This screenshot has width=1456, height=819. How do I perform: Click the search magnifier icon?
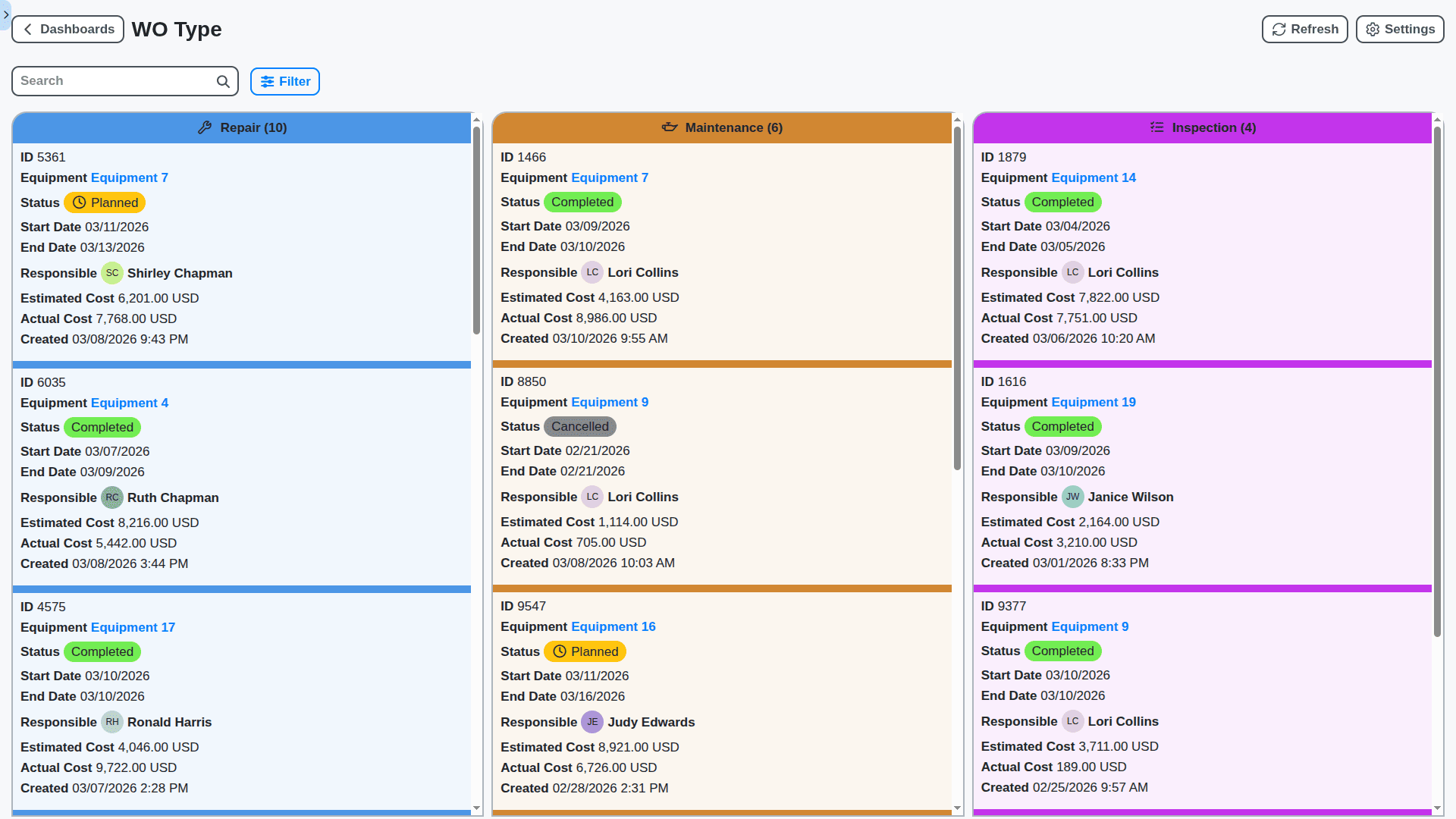pyautogui.click(x=222, y=80)
